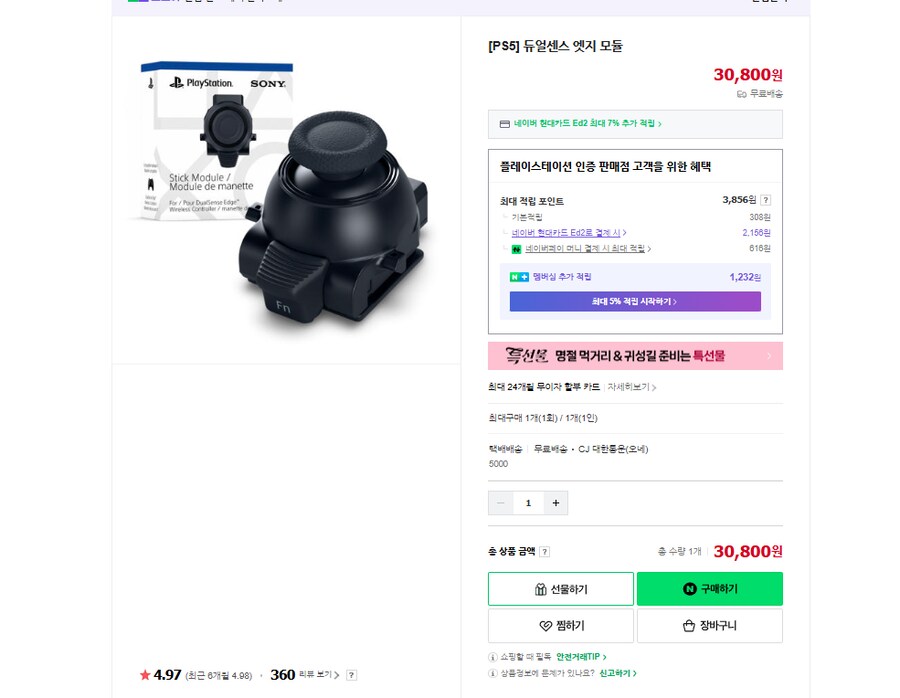Viewport: 900px width, 698px height.
Task: Open the question mark tooltip beside 총 상품 금액
Action: [544, 550]
